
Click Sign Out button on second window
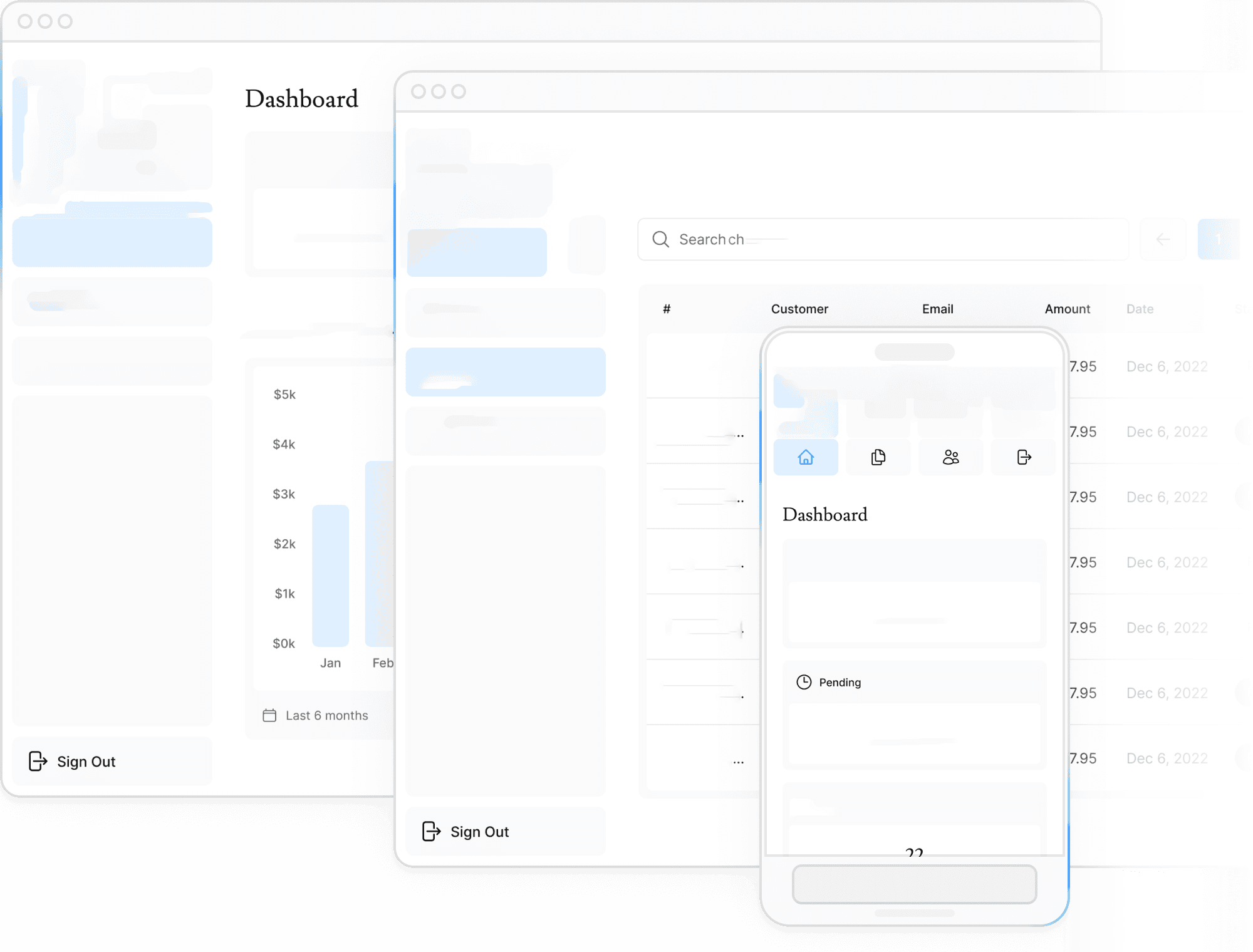(464, 831)
